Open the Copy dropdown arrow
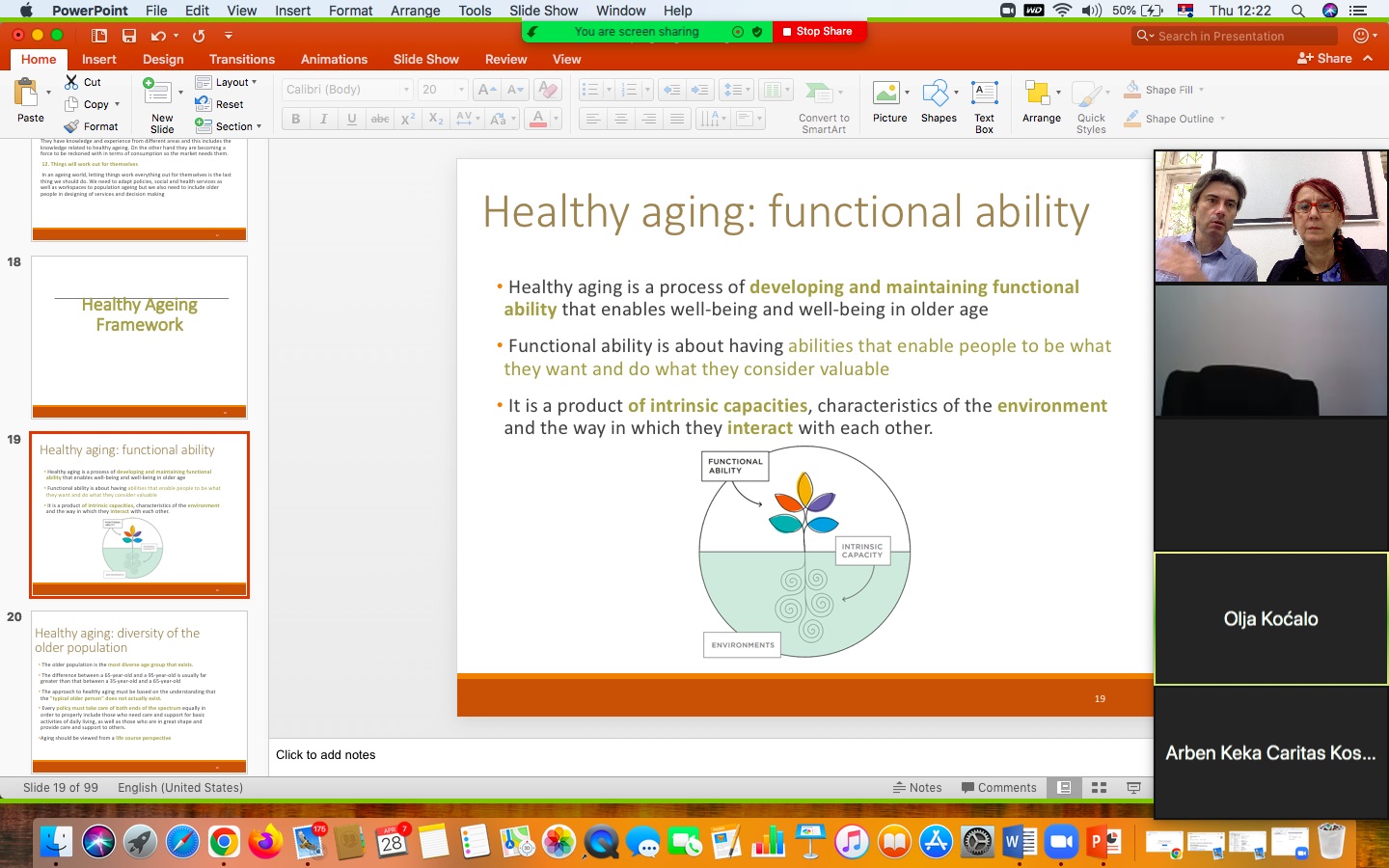Image resolution: width=1389 pixels, height=868 pixels. [118, 104]
